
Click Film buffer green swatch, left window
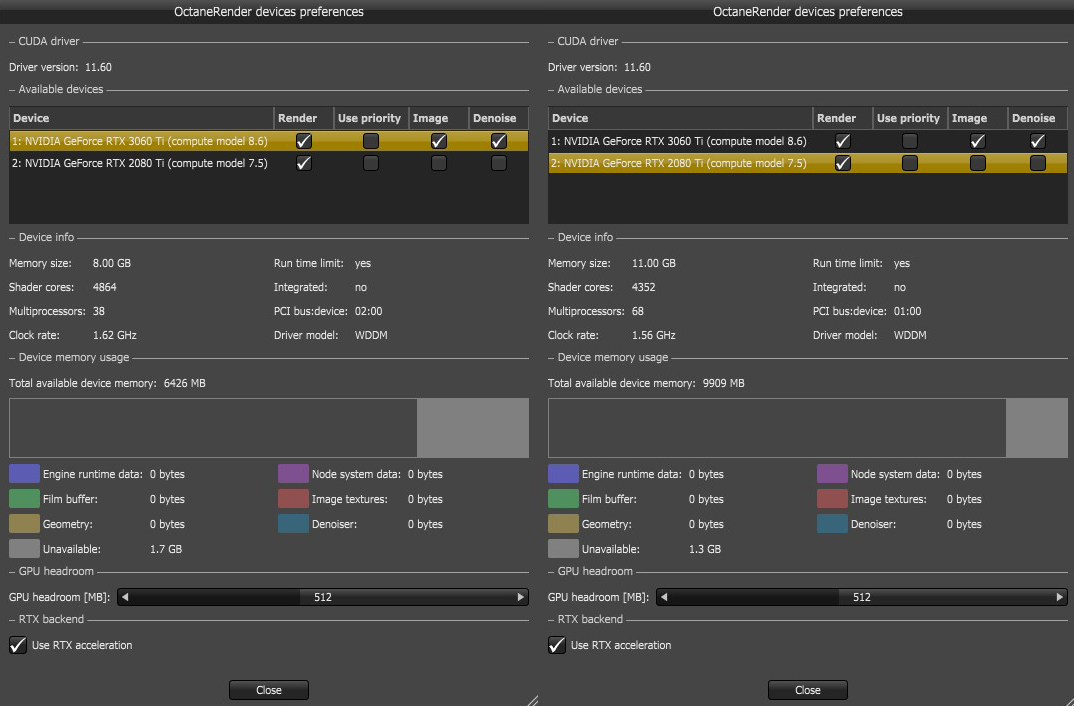click(24, 499)
